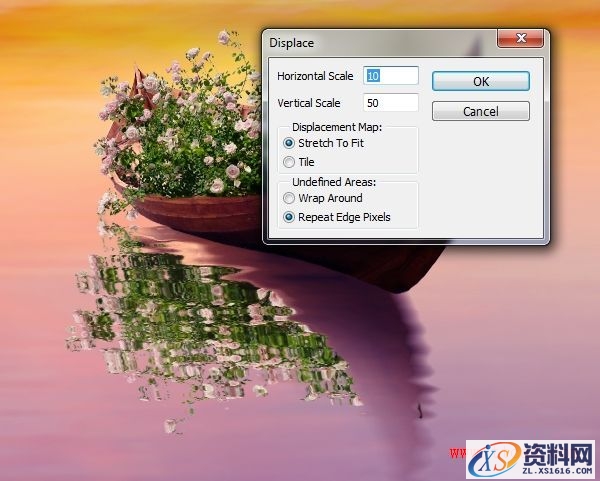The width and height of the screenshot is (600, 481).
Task: Click the Displace dialog title bar
Action: [380, 42]
